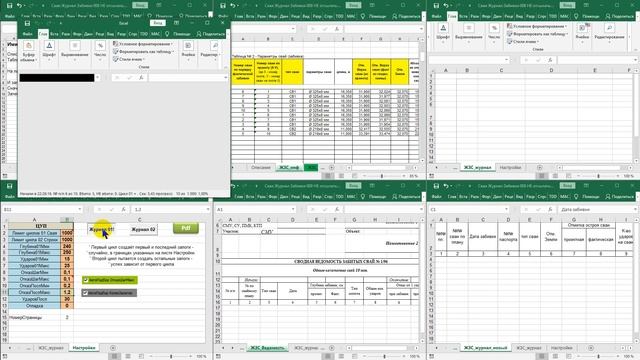This screenshot has height=360, width=640.
Task: Click horizontal scrollbar in top-right window
Action: [592, 168]
